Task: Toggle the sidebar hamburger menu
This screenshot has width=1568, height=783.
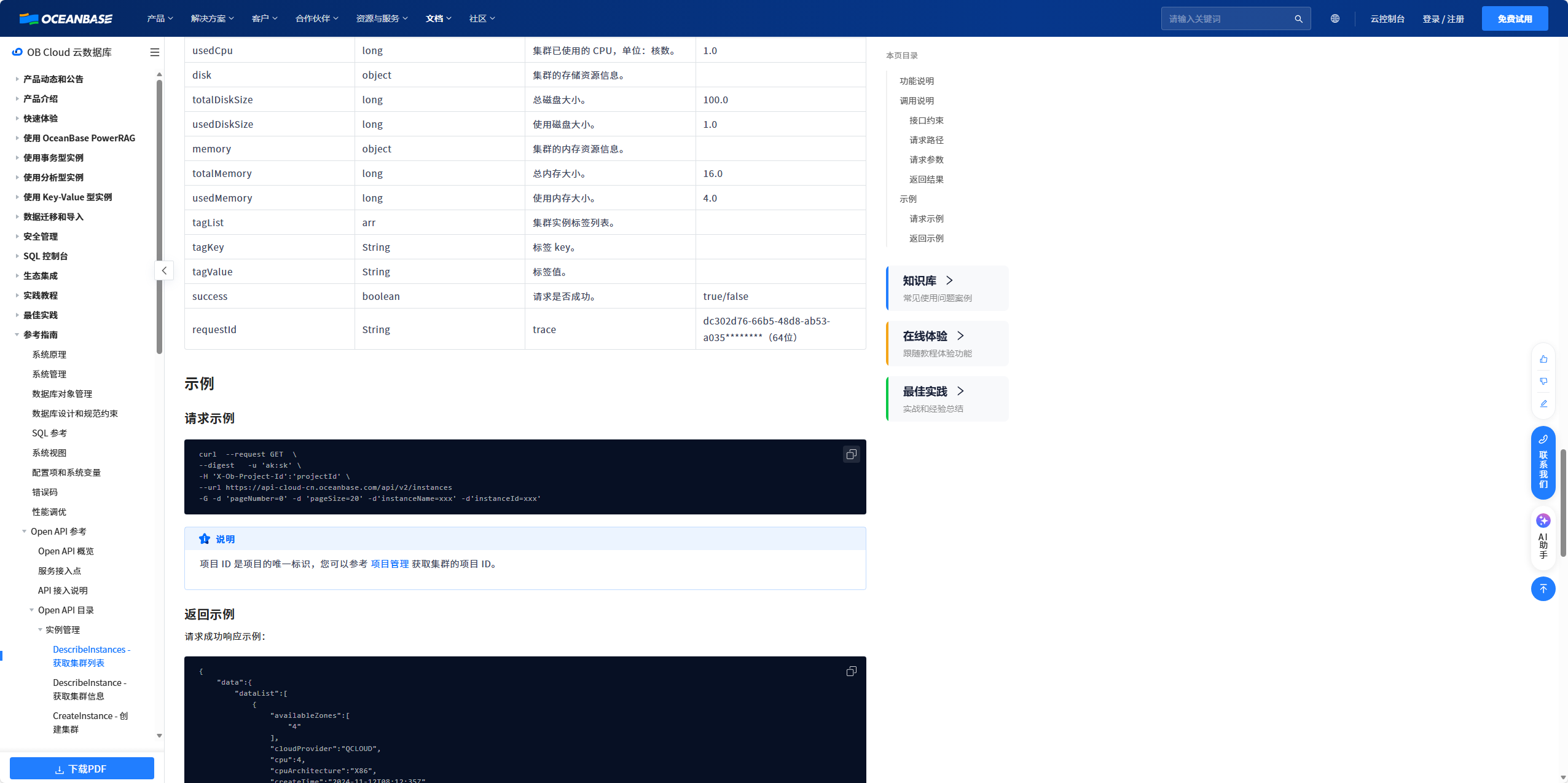Action: pos(155,52)
